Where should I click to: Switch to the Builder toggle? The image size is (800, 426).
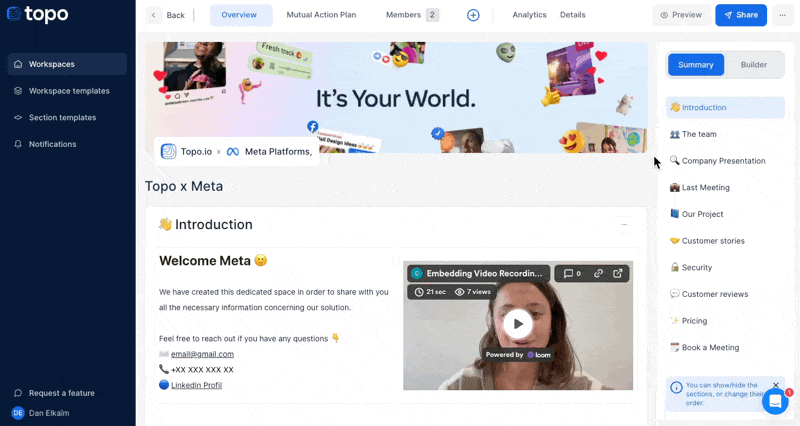coord(753,65)
